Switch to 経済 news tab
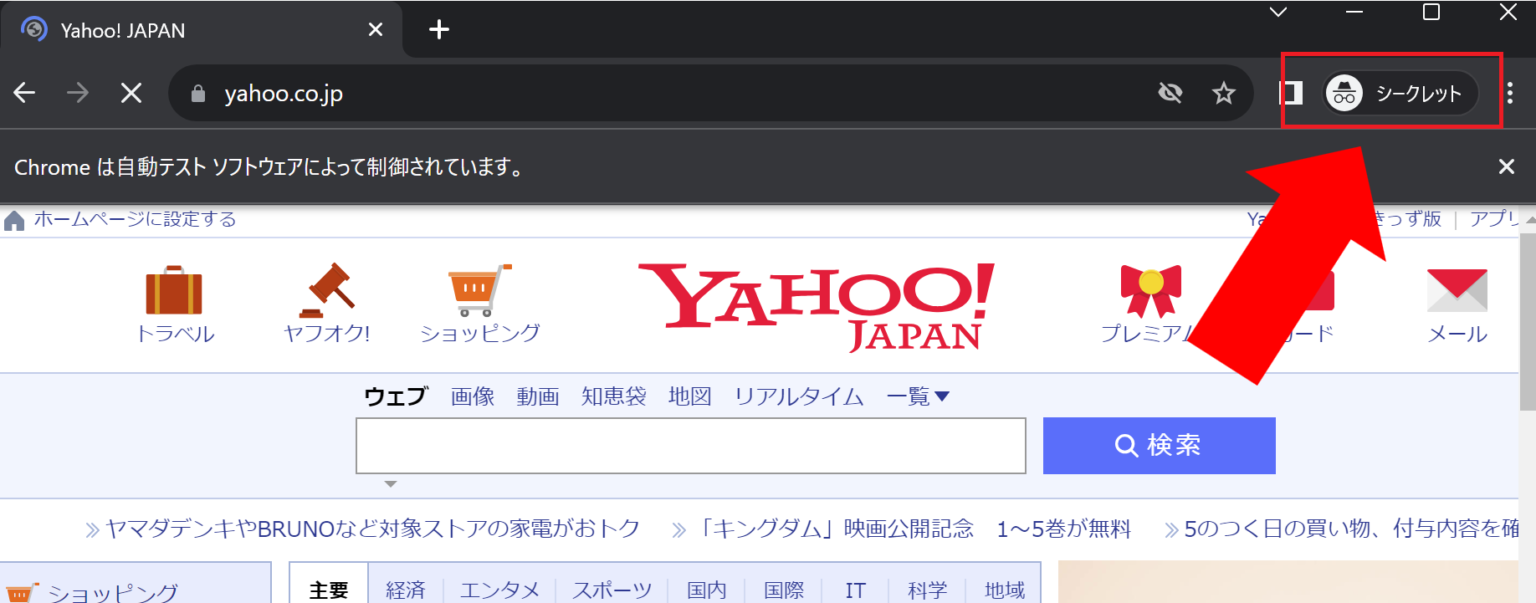1536x603 pixels. point(406,590)
